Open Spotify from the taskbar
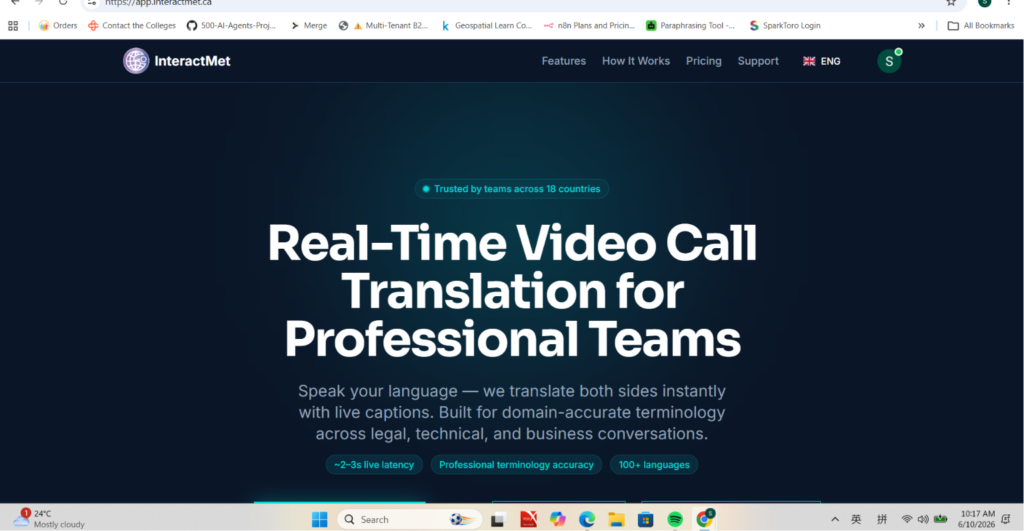1024x531 pixels. (675, 519)
